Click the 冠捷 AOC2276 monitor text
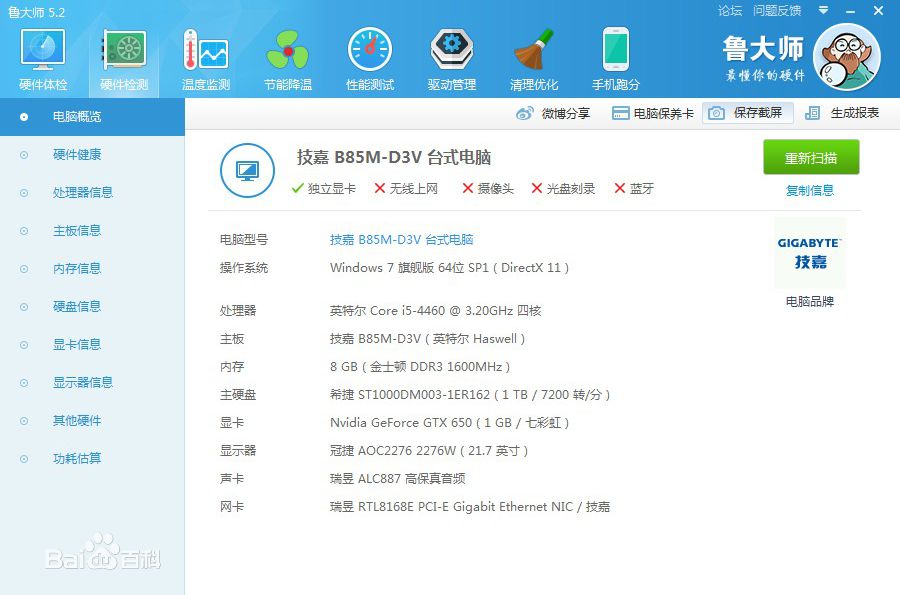900x595 pixels. click(x=429, y=451)
